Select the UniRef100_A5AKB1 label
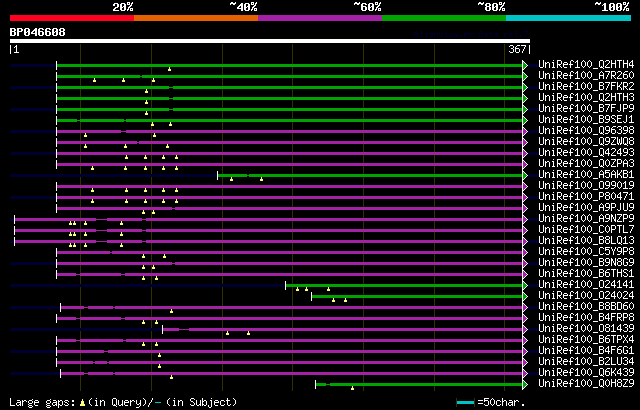Viewport: 640px width, 410px height. coord(586,175)
